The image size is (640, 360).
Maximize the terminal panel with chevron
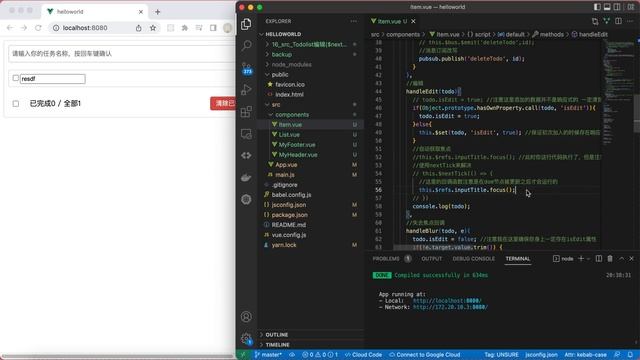[621, 258]
